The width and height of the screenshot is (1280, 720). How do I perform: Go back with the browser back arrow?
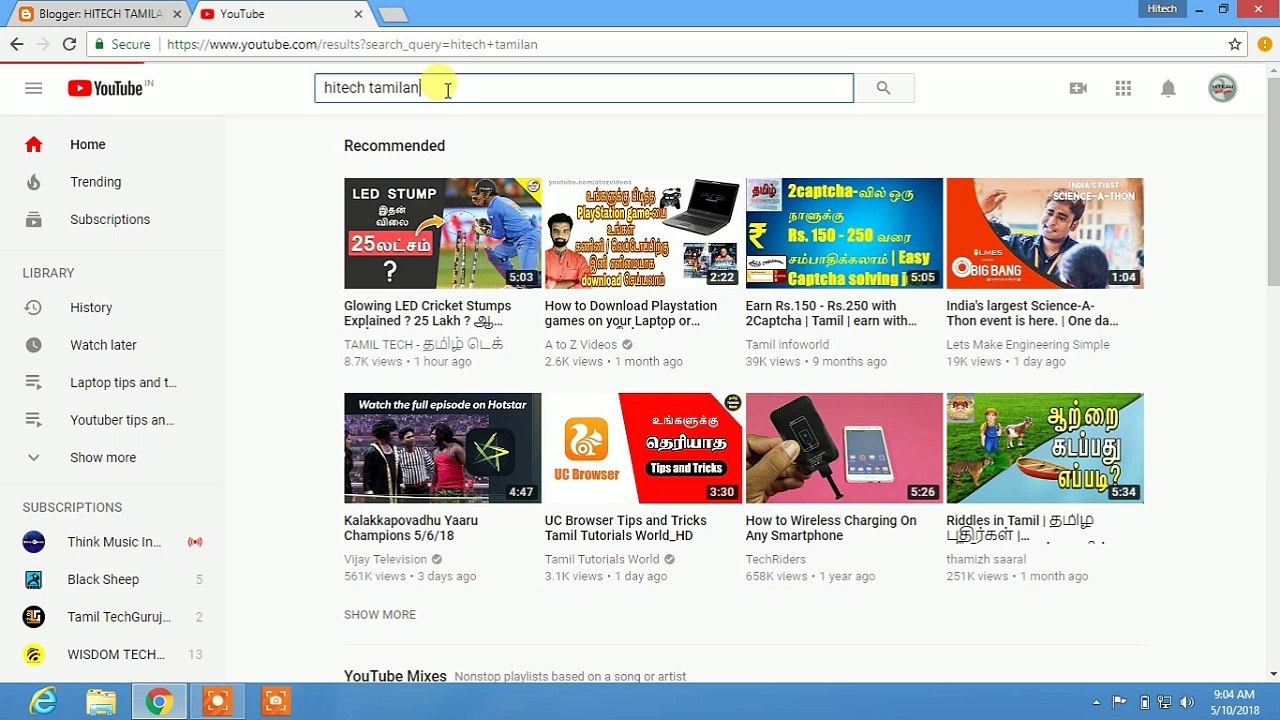click(x=16, y=44)
